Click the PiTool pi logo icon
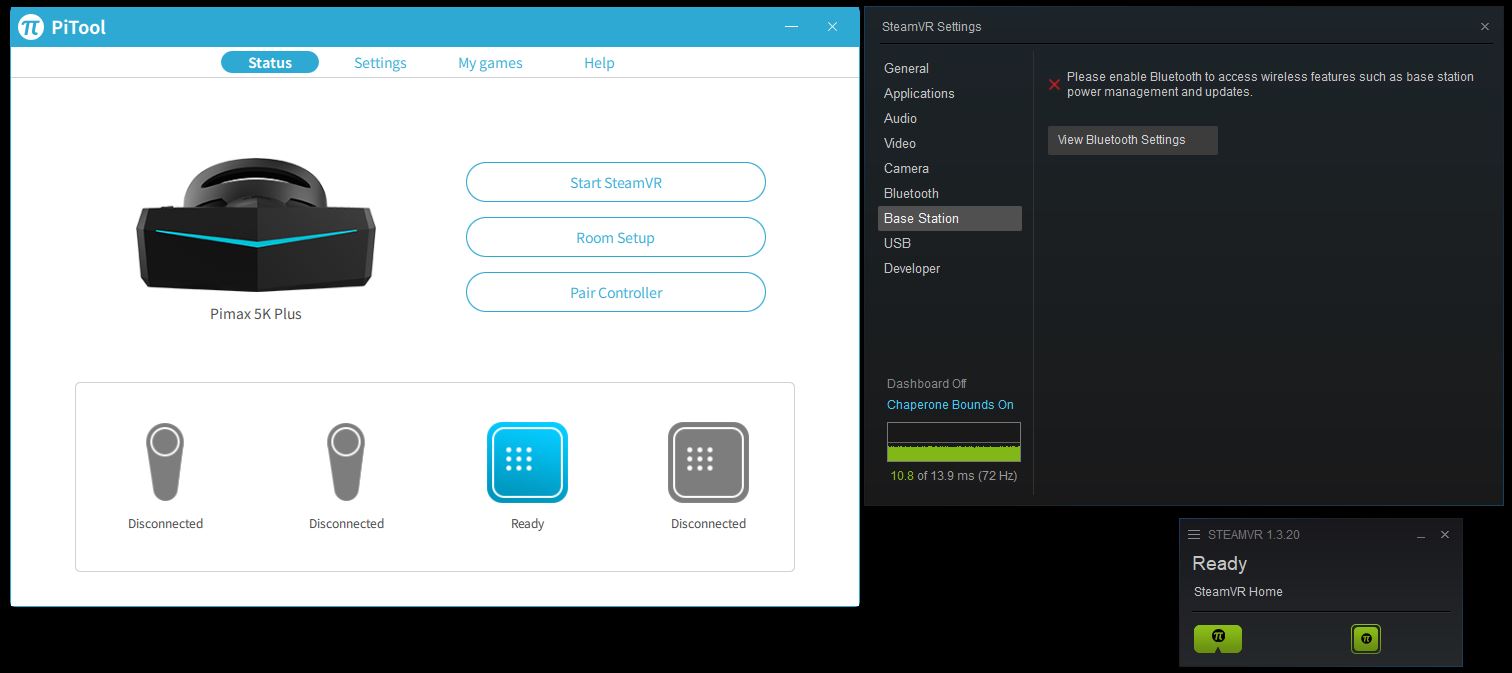 click(x=31, y=27)
